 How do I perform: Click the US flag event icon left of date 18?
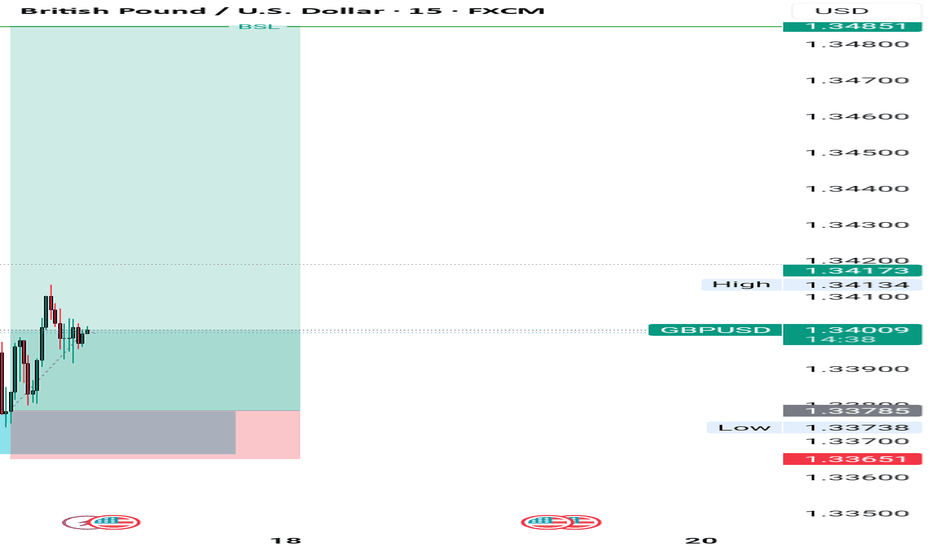[x=116, y=523]
